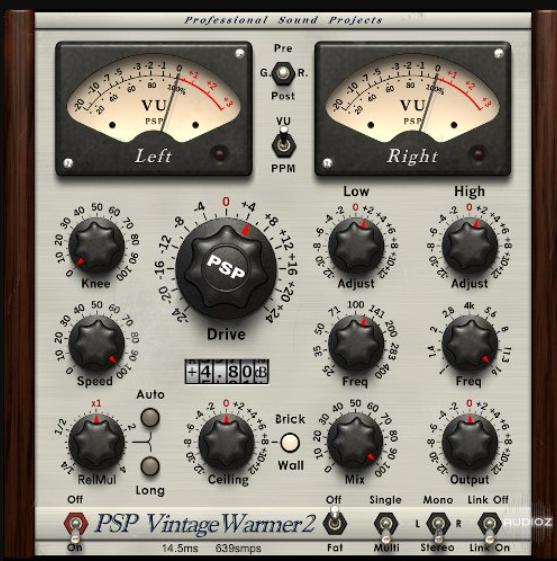The image size is (557, 561).
Task: Click the Low Adjust knob
Action: [356, 246]
